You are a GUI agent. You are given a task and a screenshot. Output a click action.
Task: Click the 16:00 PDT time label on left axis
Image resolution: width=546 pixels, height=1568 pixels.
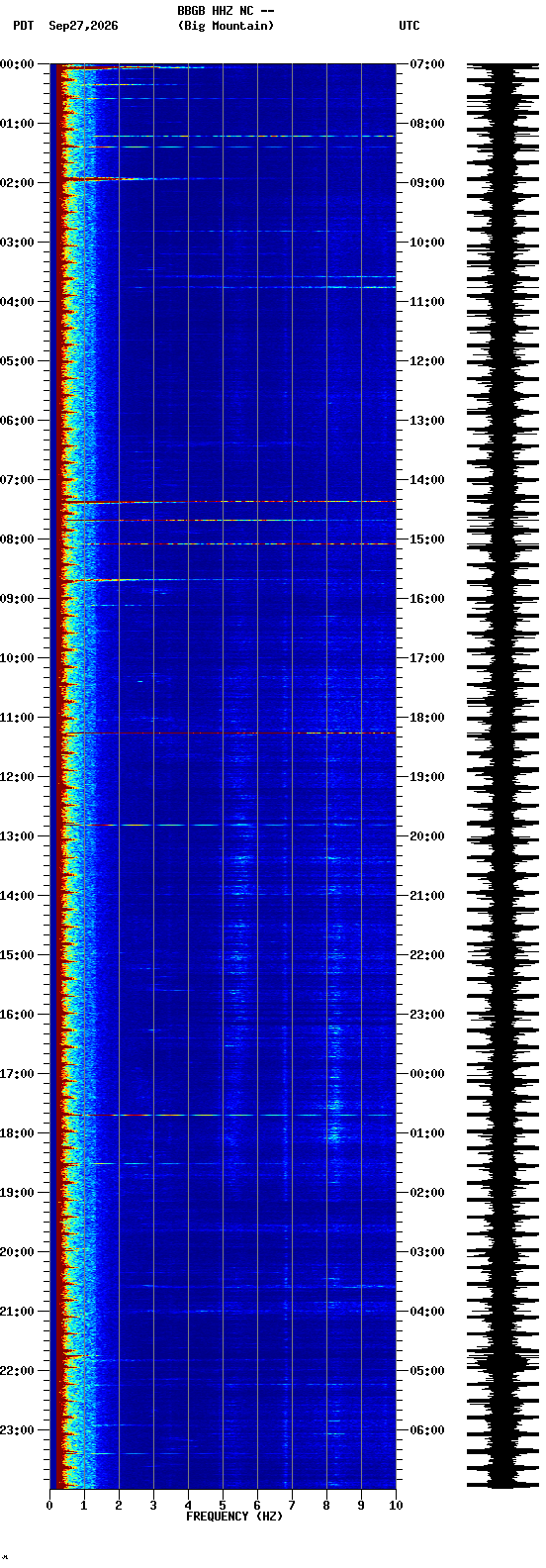[x=18, y=1015]
